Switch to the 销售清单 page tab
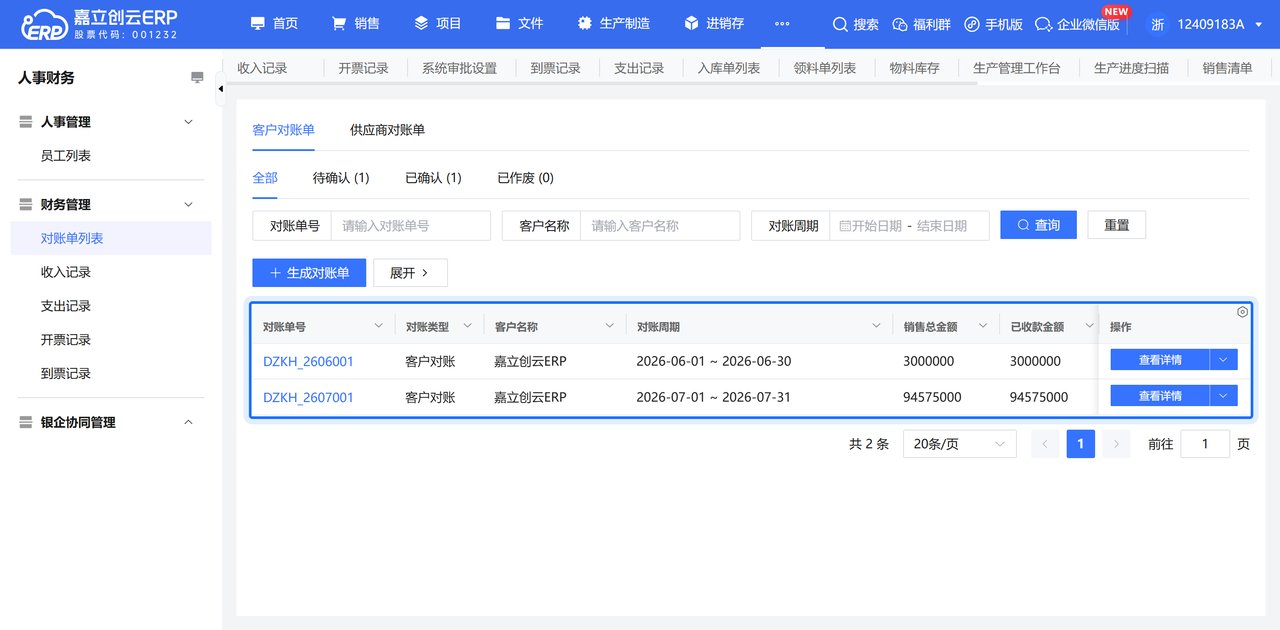Screen dimensions: 1280x630 pyautogui.click(x=1227, y=68)
